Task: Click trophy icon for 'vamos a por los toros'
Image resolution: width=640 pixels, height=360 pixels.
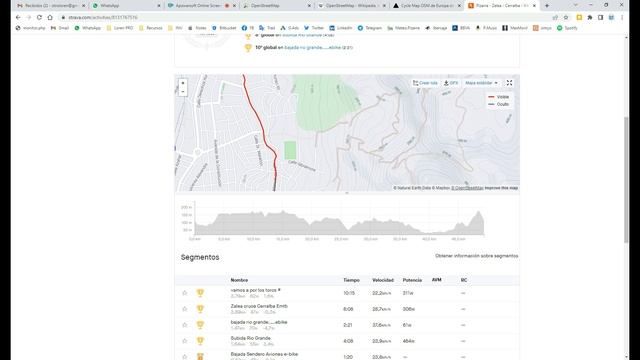Action: [x=200, y=293]
